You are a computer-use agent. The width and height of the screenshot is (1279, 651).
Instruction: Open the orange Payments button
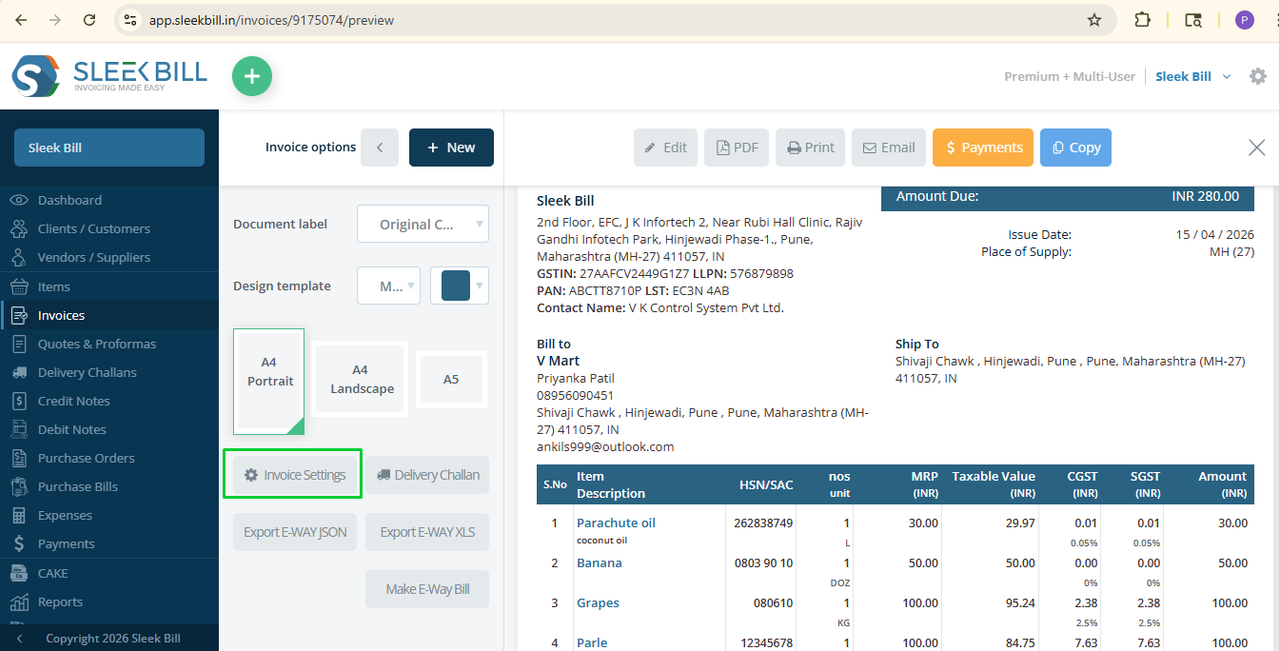983,147
